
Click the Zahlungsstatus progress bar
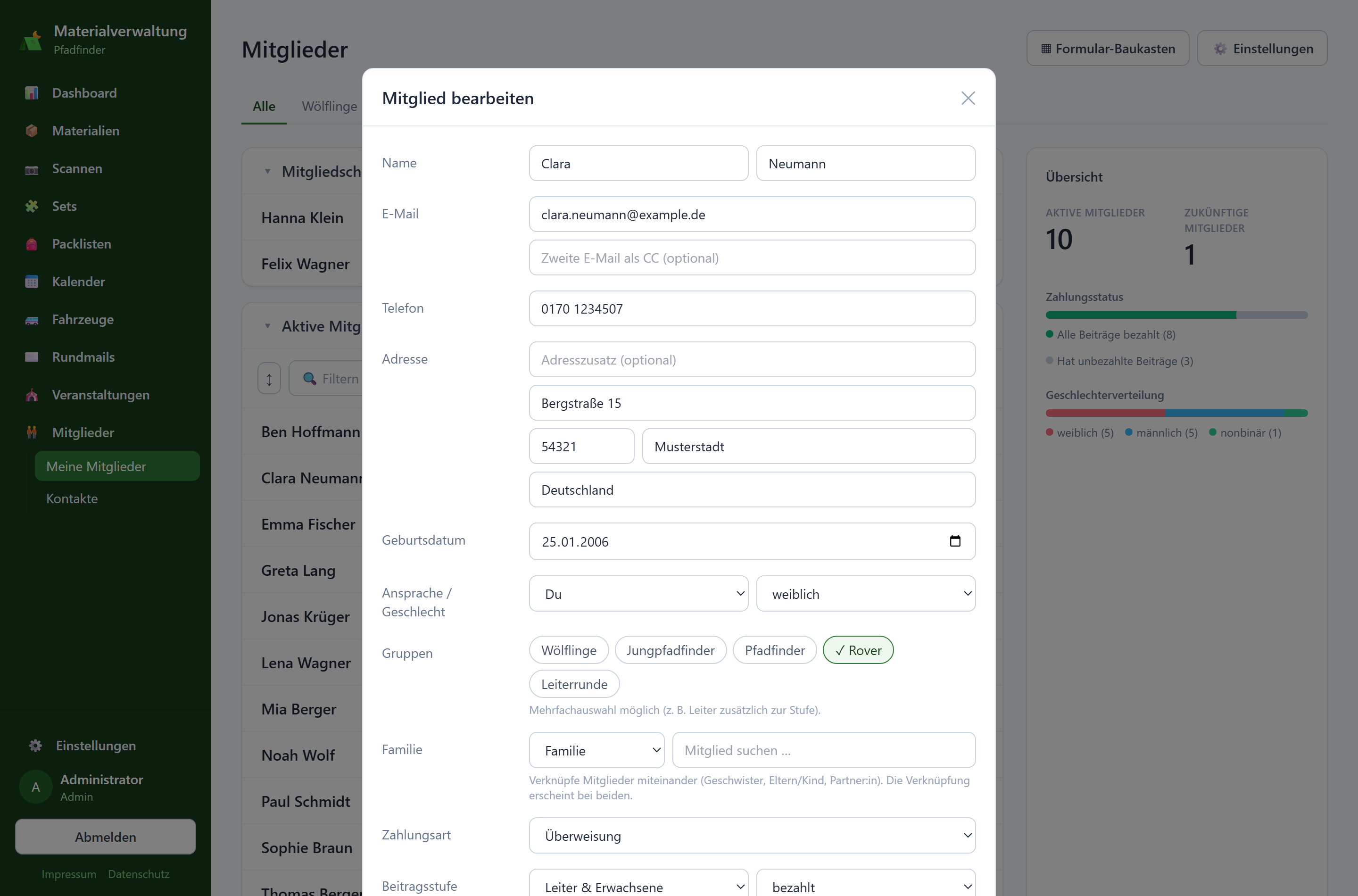(1176, 315)
